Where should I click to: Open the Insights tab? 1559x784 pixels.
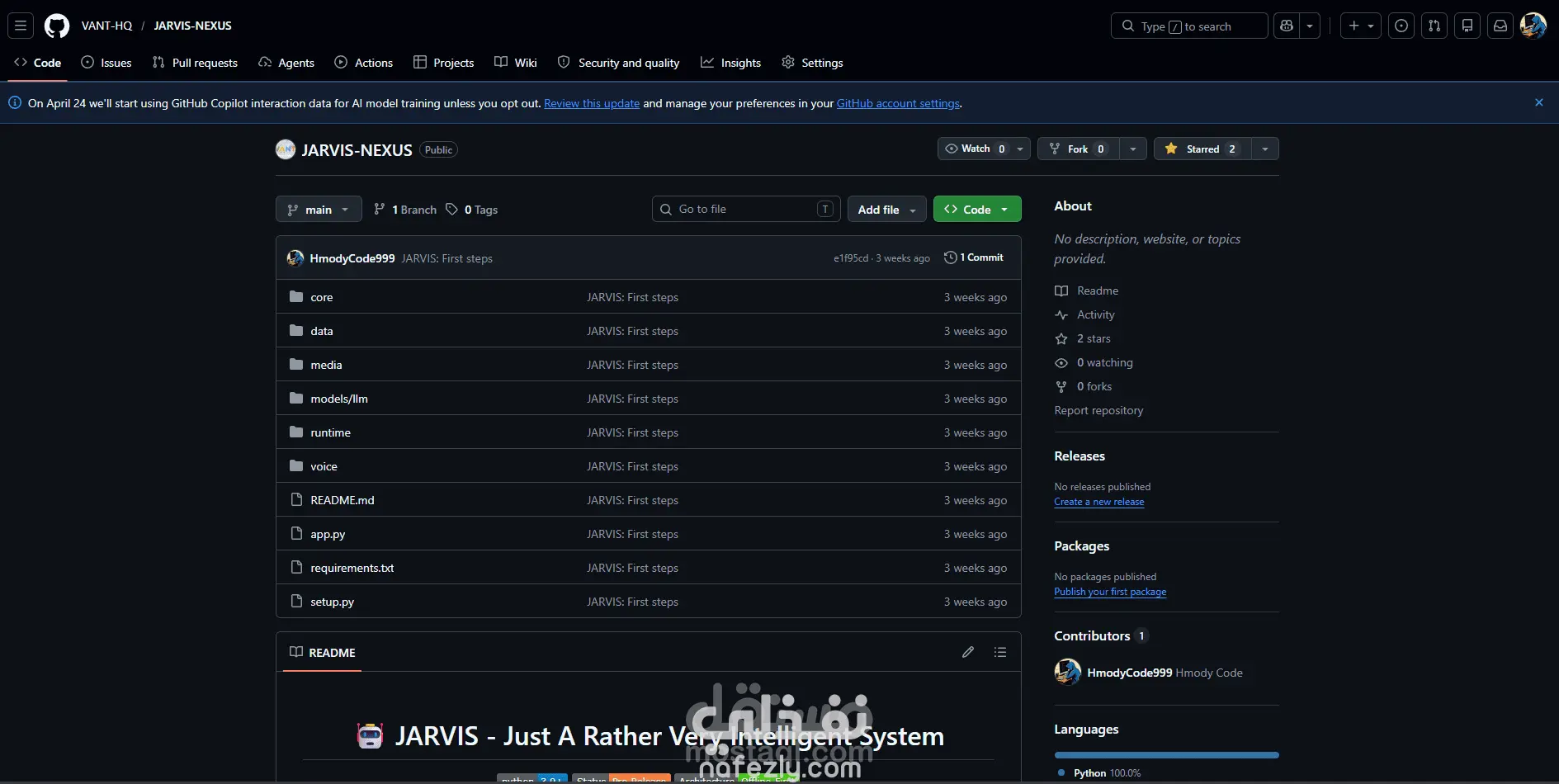731,63
